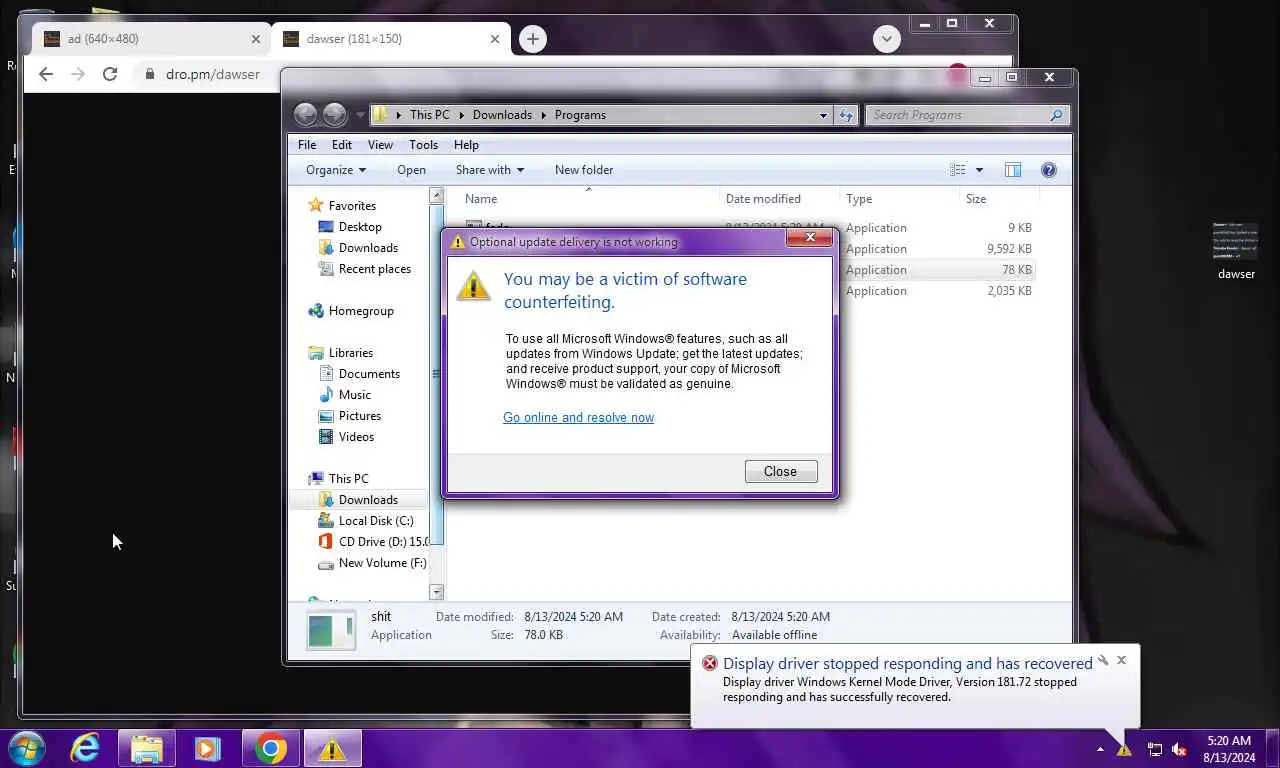Open the Help menu
The height and width of the screenshot is (768, 1280).
pos(466,145)
